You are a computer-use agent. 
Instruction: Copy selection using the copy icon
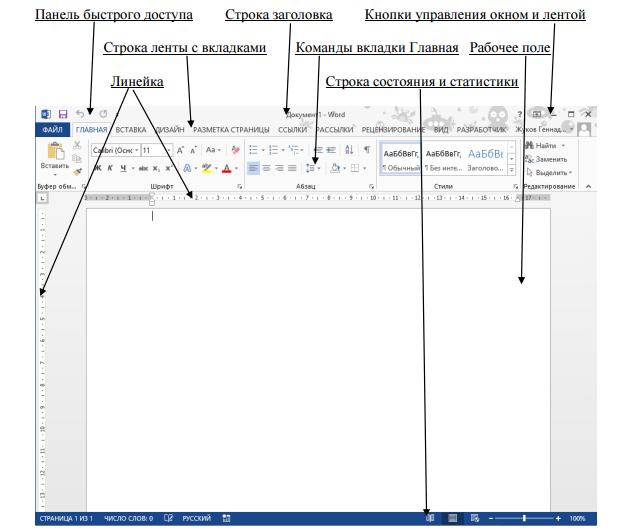[77, 158]
